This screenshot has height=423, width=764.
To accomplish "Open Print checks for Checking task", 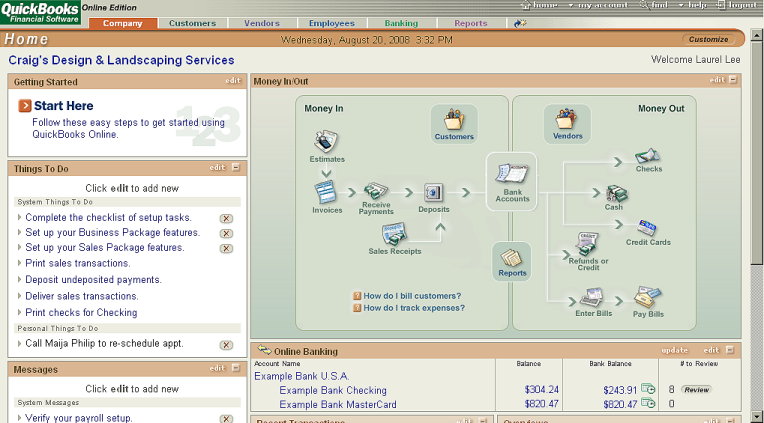I will pyautogui.click(x=81, y=312).
